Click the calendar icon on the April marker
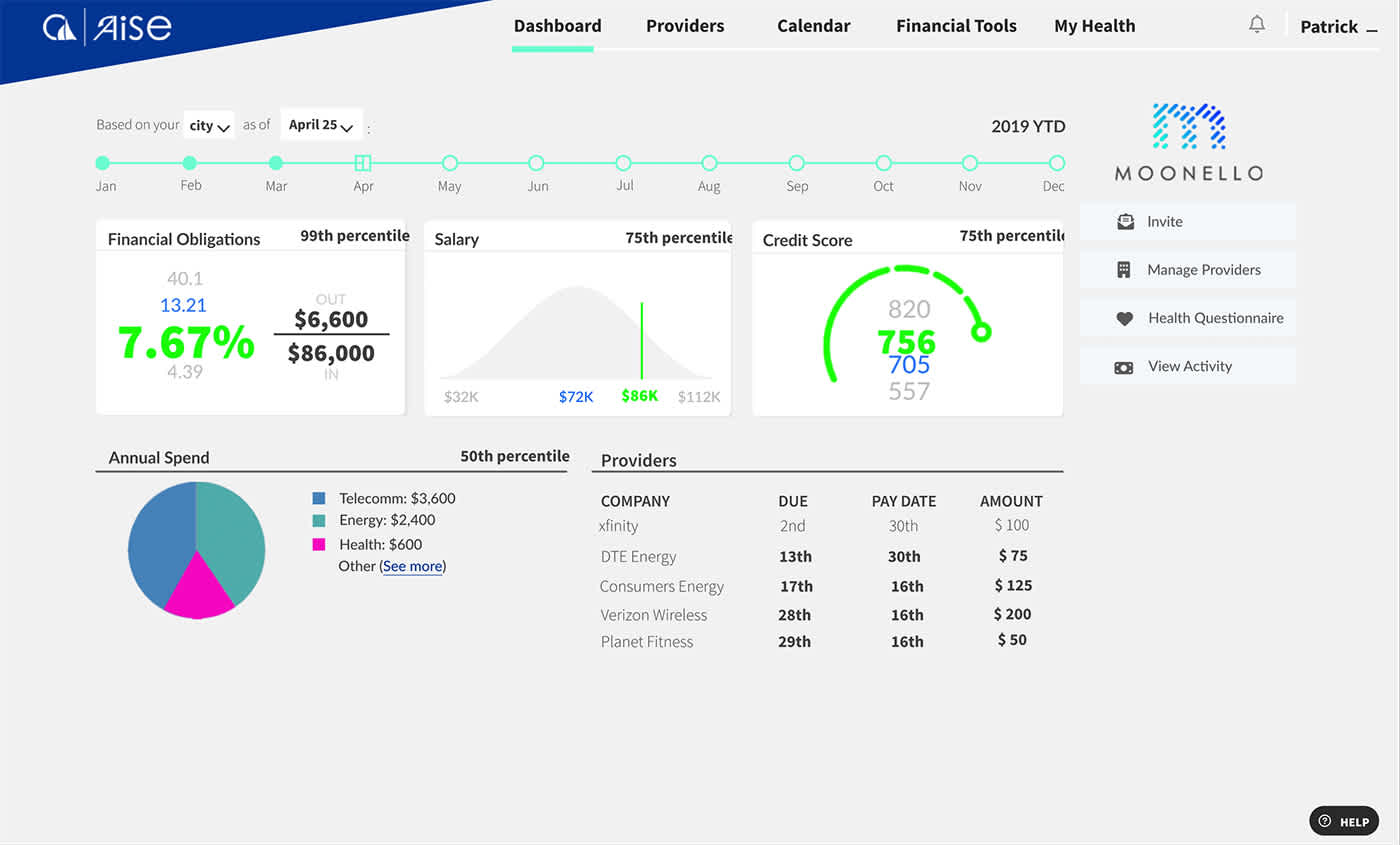 (x=363, y=162)
